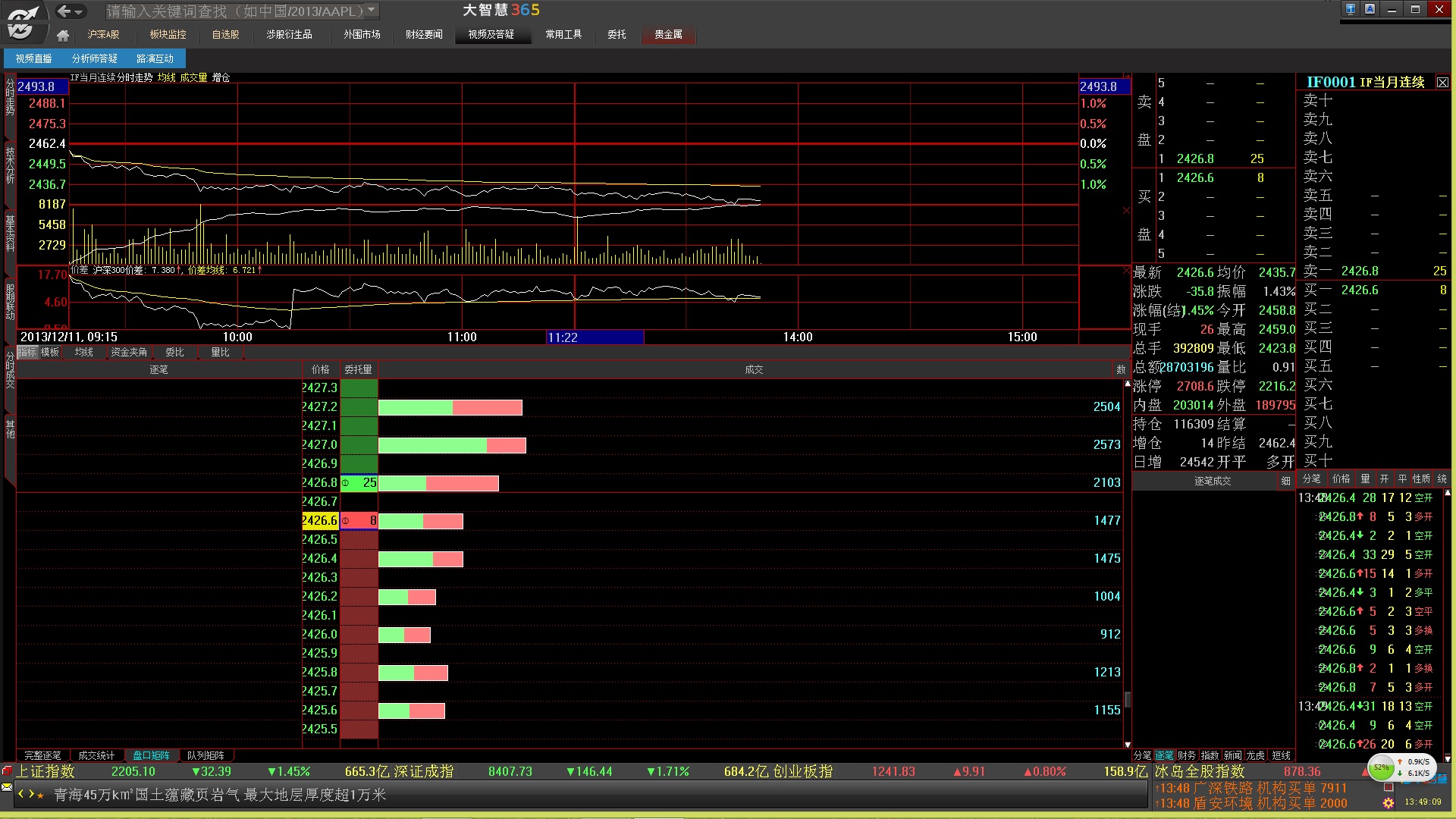Click the 委托量 column header
Viewport: 1456px width, 819px height.
point(359,369)
